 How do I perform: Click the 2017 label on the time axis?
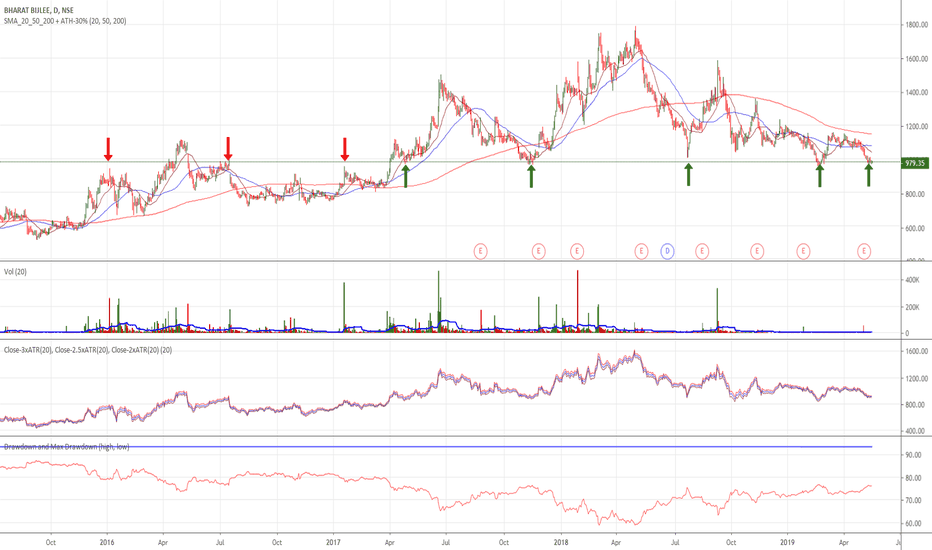[333, 542]
